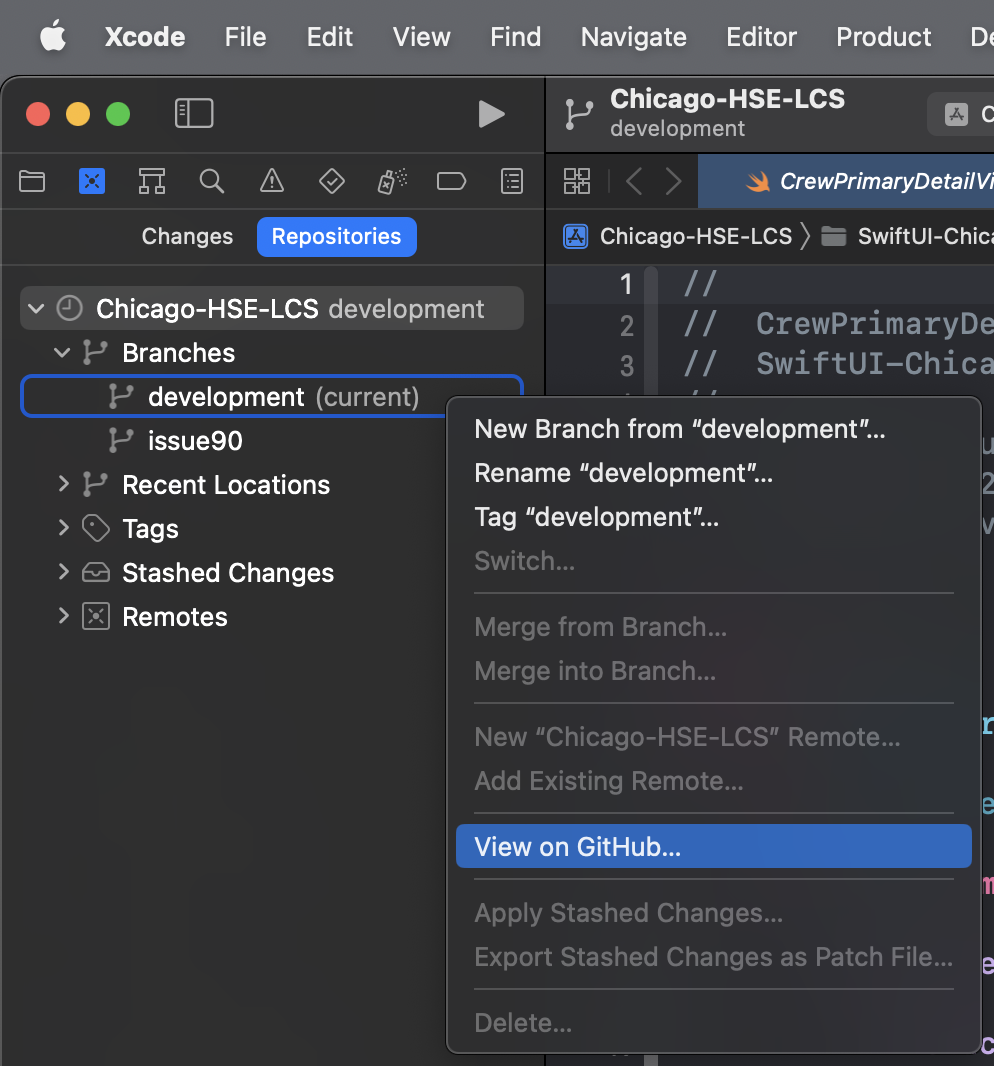Select the issue90 branch

[x=195, y=441]
